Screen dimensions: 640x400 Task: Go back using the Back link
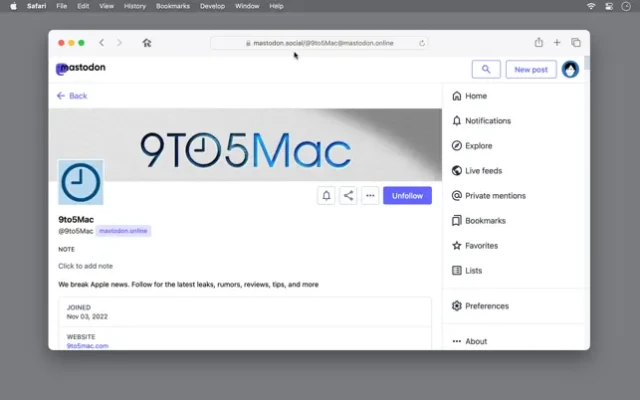coord(72,96)
